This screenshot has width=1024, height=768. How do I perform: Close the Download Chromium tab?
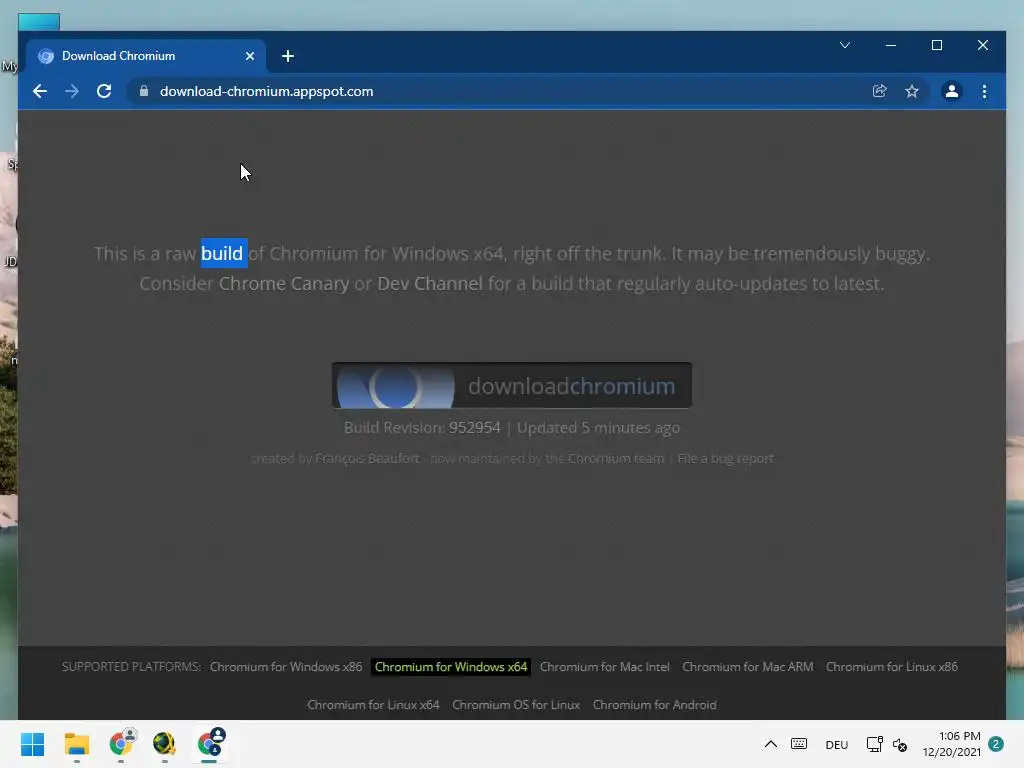249,56
